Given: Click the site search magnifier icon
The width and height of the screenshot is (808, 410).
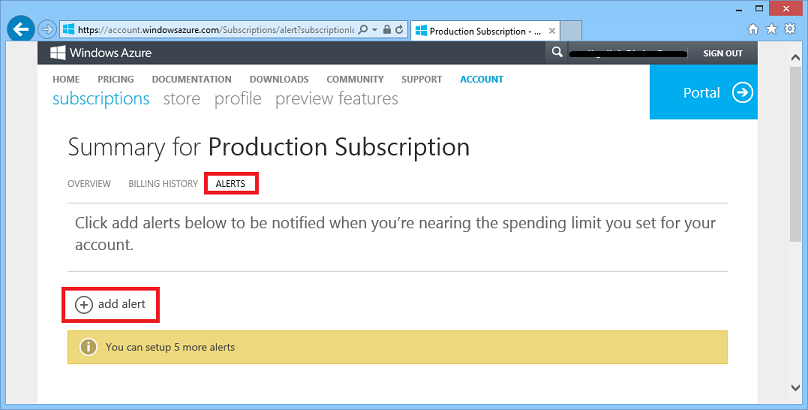Looking at the screenshot, I should click(x=557, y=53).
